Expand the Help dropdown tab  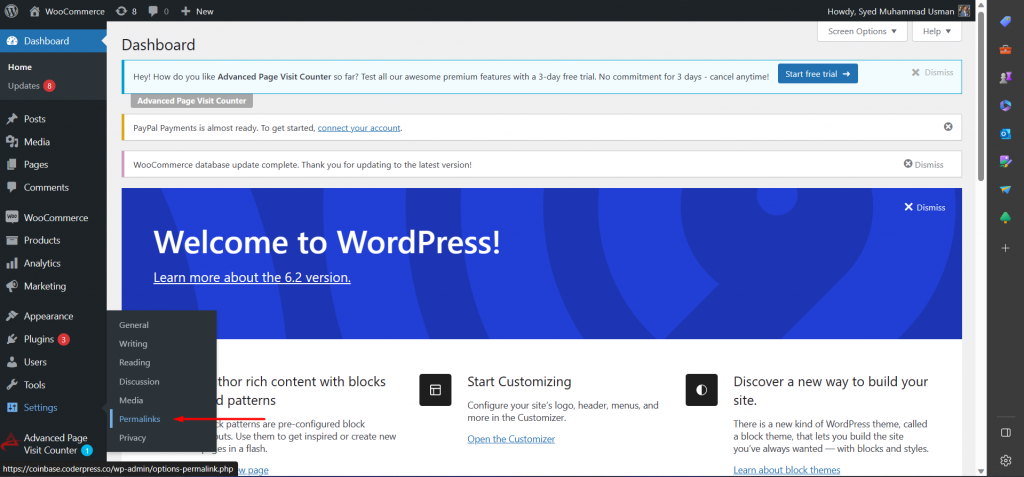(x=936, y=31)
